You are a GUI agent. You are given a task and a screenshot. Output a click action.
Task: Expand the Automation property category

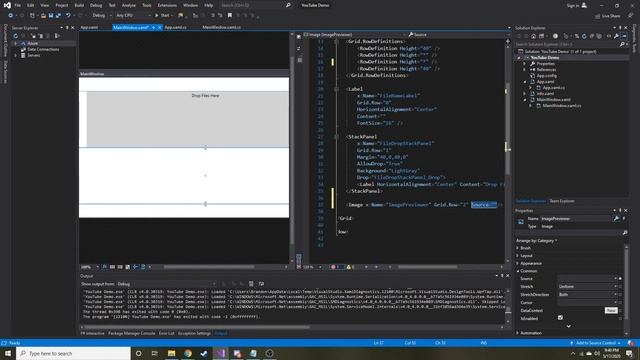point(518,333)
